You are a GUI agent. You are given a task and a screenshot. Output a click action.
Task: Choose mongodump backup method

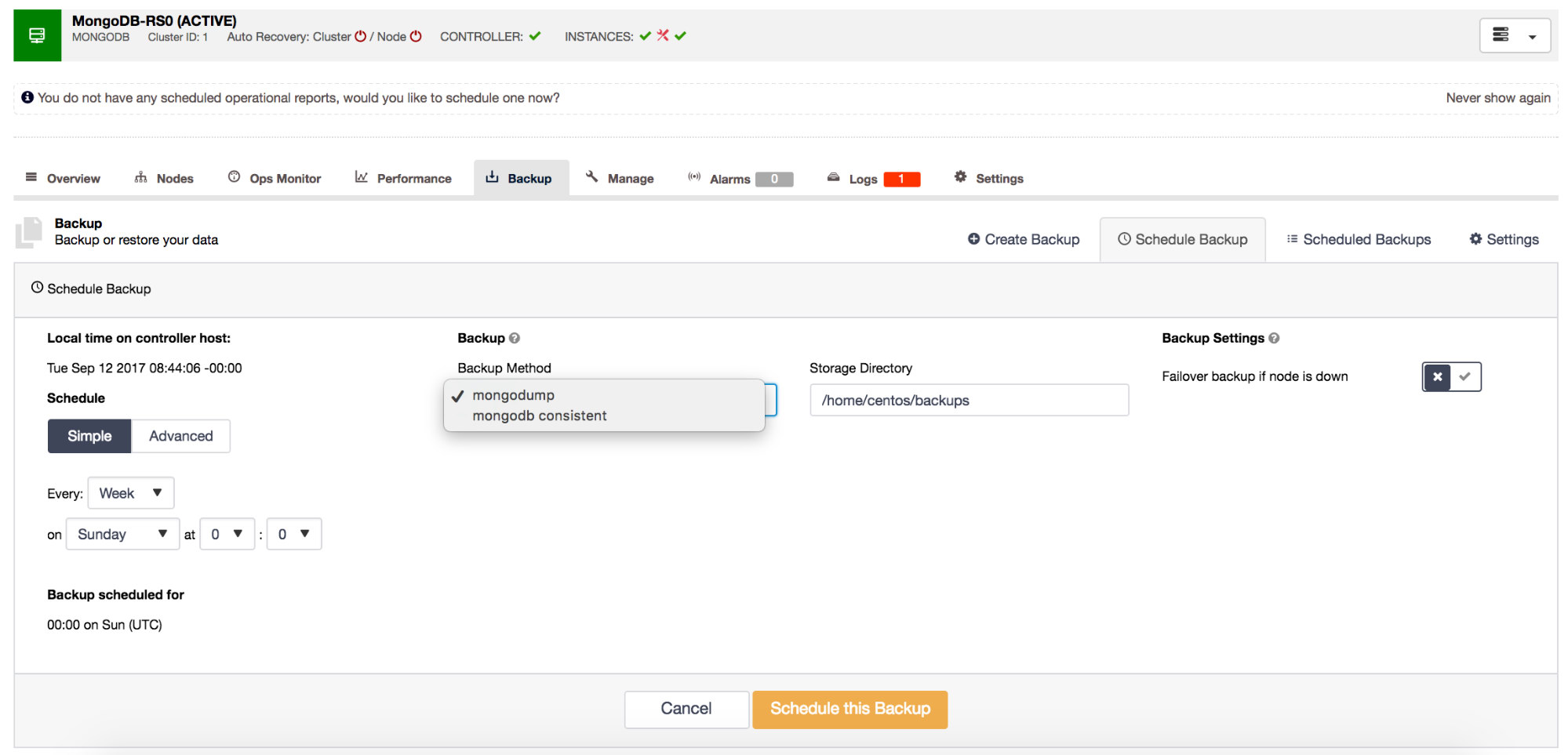[604, 395]
